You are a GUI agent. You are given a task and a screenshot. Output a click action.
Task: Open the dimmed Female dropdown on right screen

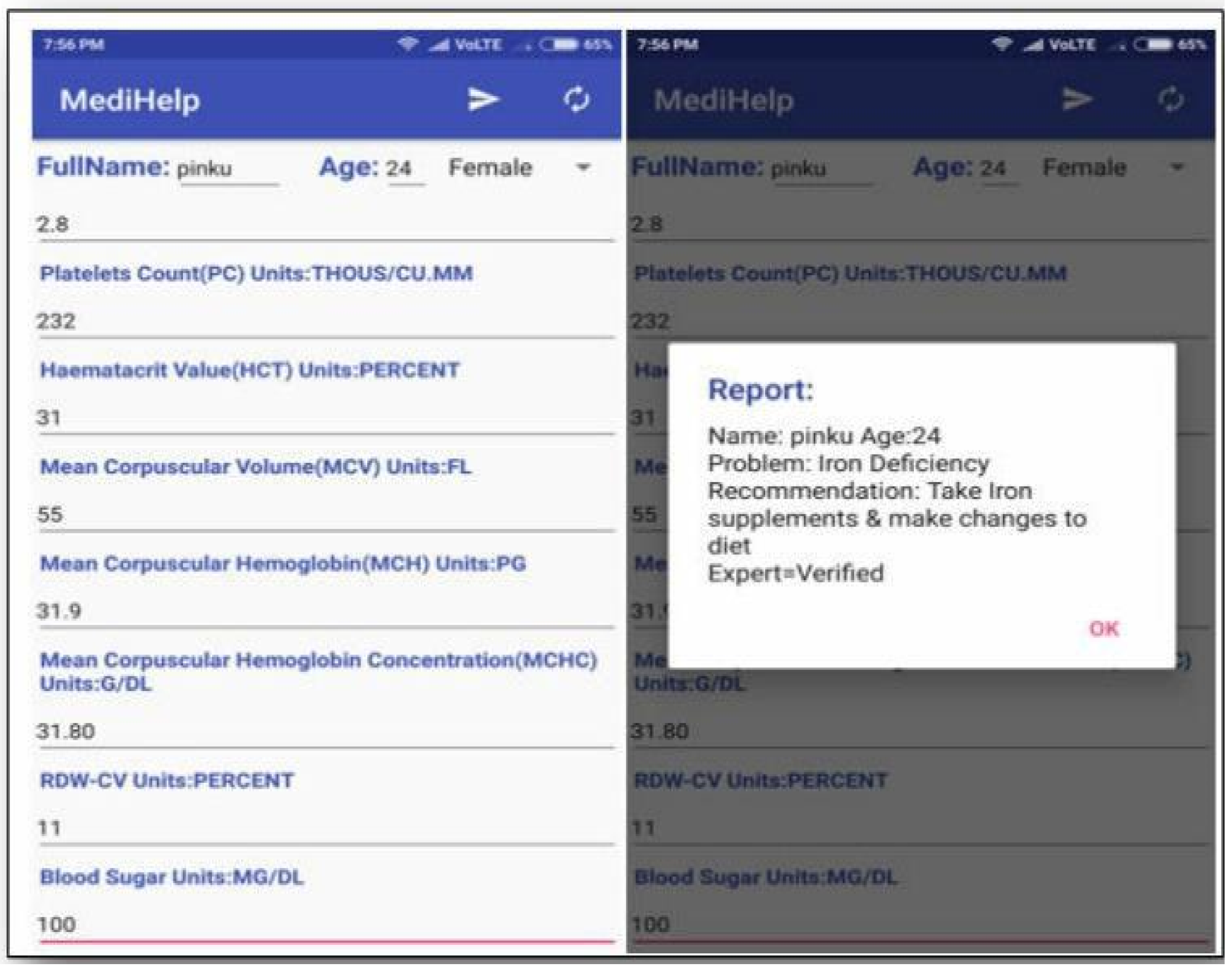coord(1085,168)
